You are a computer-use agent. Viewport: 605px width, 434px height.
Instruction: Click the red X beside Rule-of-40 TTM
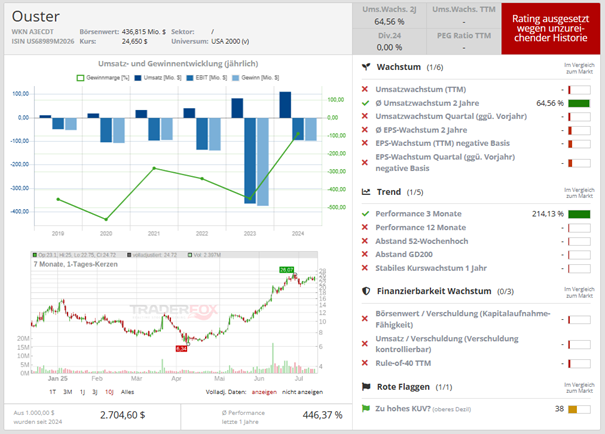click(x=365, y=363)
